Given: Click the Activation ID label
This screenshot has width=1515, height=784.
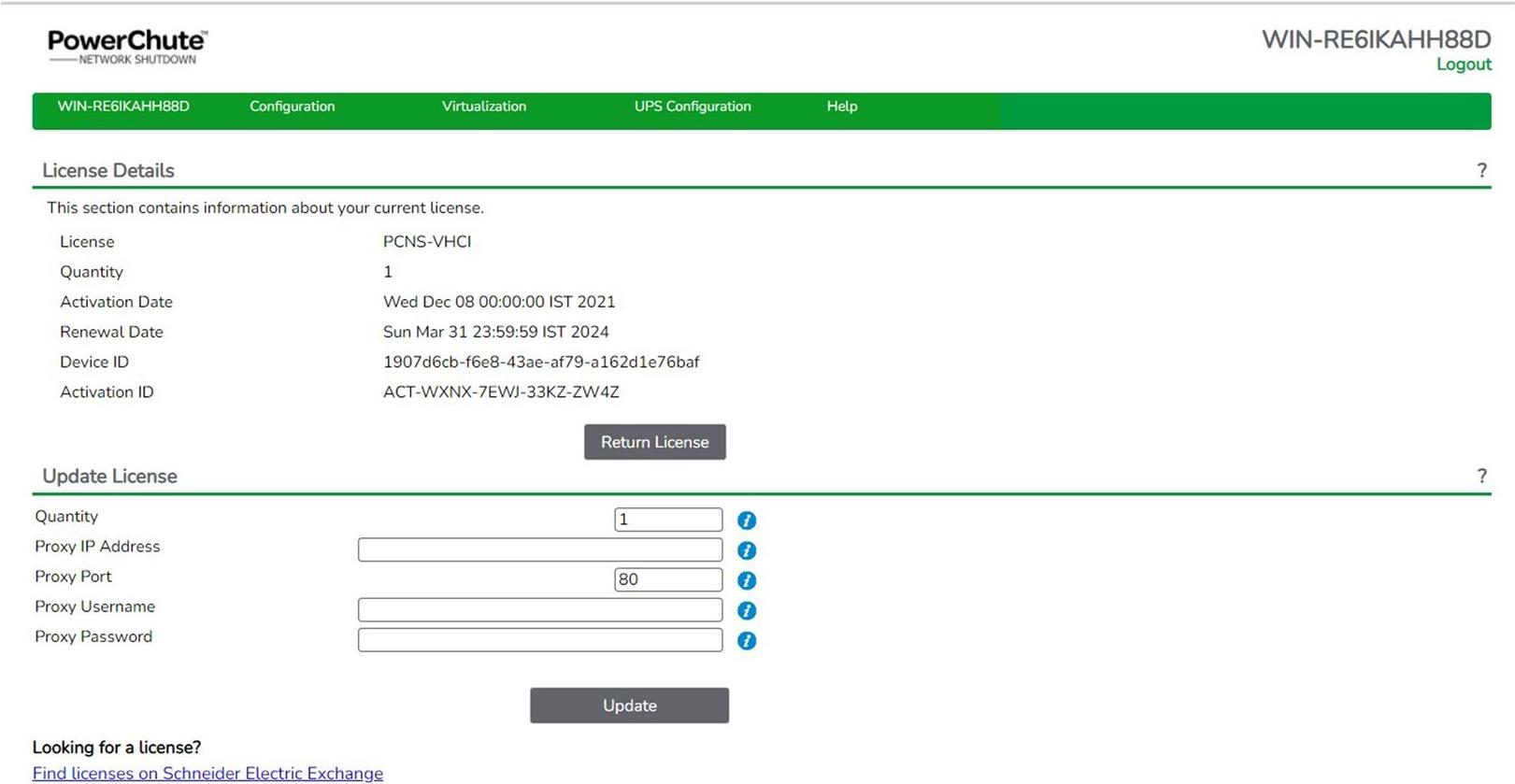Looking at the screenshot, I should point(107,392).
